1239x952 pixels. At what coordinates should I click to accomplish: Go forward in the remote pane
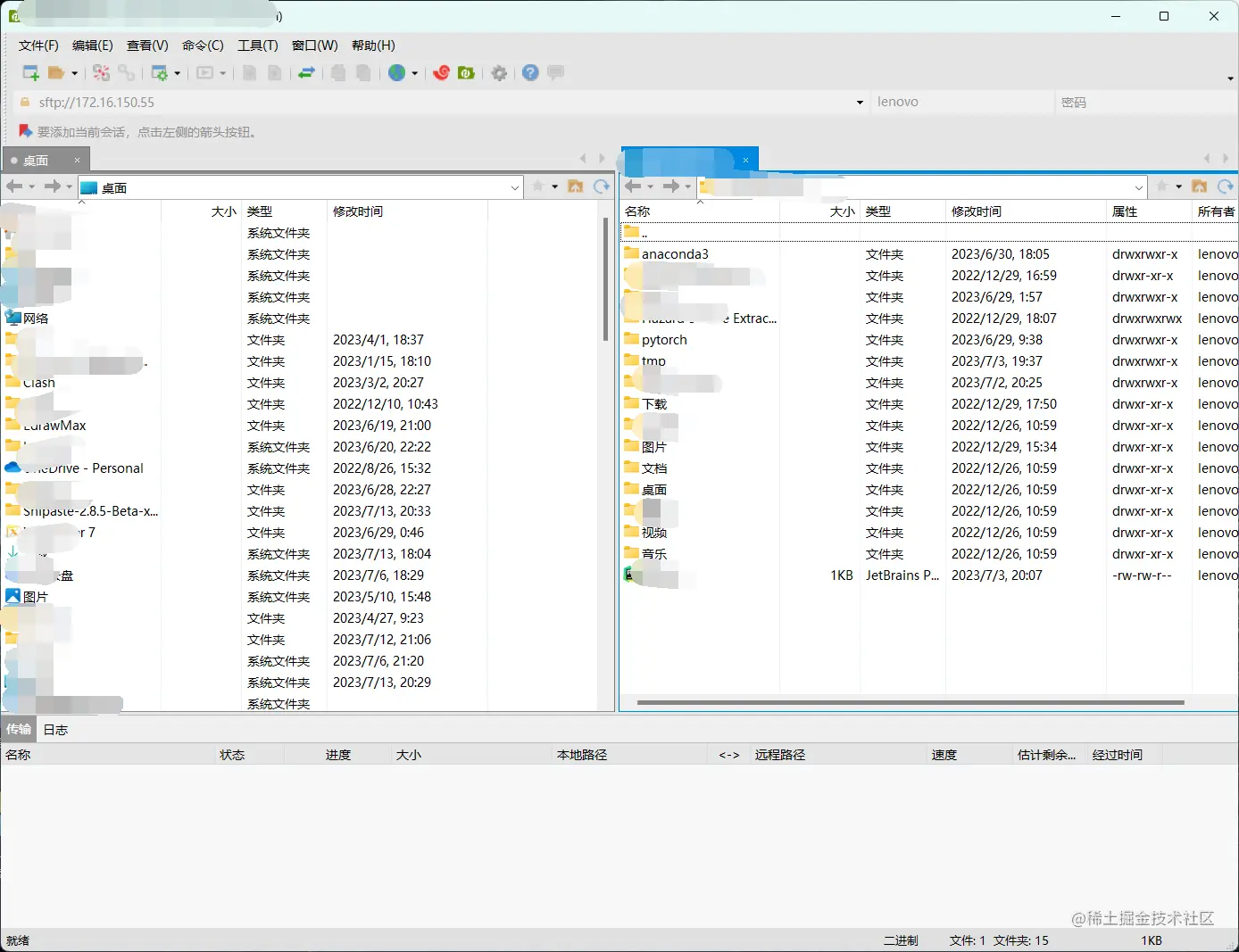(x=671, y=186)
